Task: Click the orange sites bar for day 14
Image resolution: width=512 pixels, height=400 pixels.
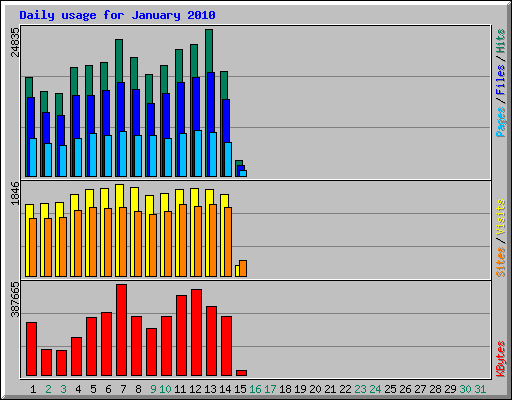Action: coord(228,242)
